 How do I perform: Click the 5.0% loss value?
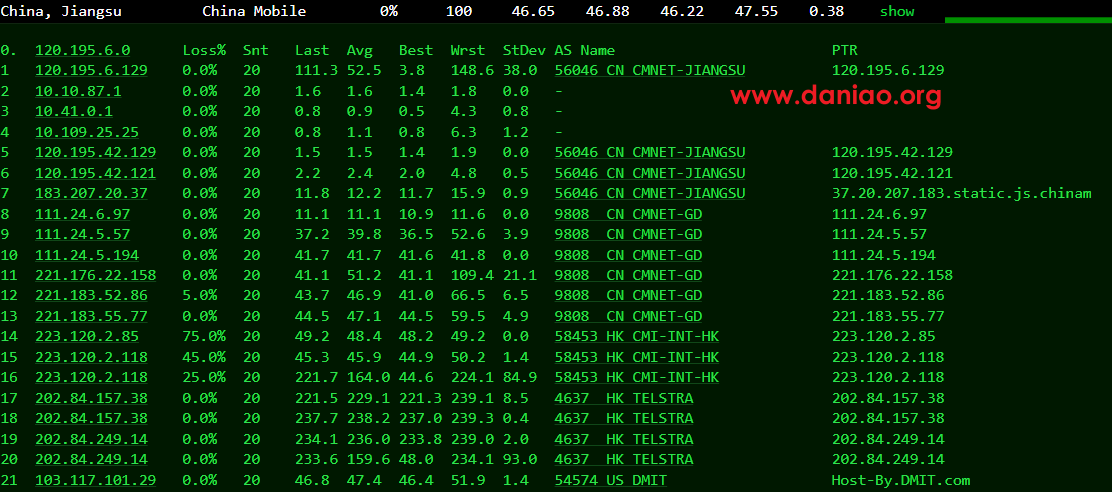(200, 296)
